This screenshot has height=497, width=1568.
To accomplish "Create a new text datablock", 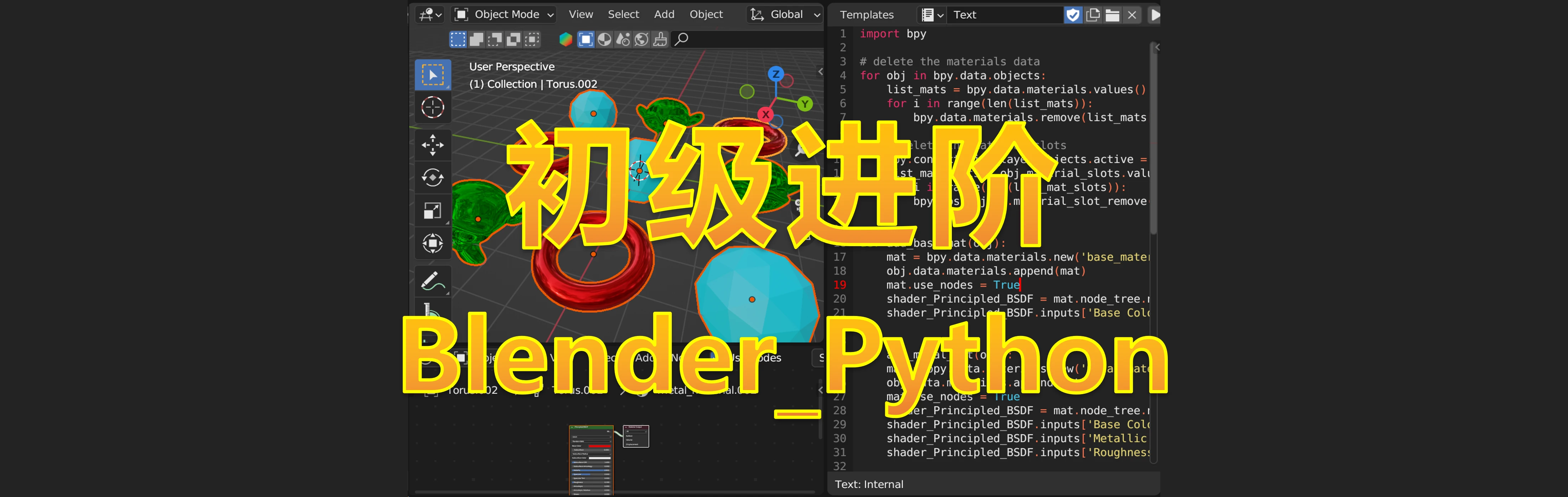I will click(x=1093, y=15).
